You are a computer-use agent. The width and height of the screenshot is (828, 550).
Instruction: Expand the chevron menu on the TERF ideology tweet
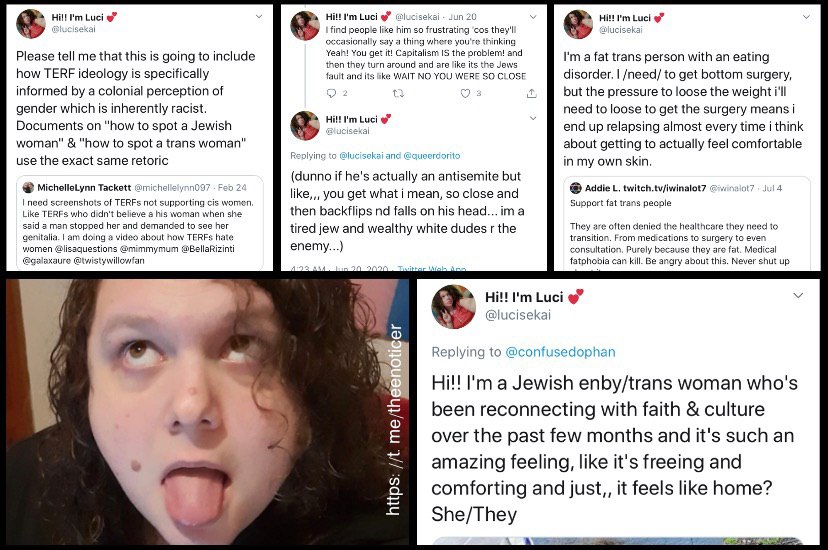259,16
